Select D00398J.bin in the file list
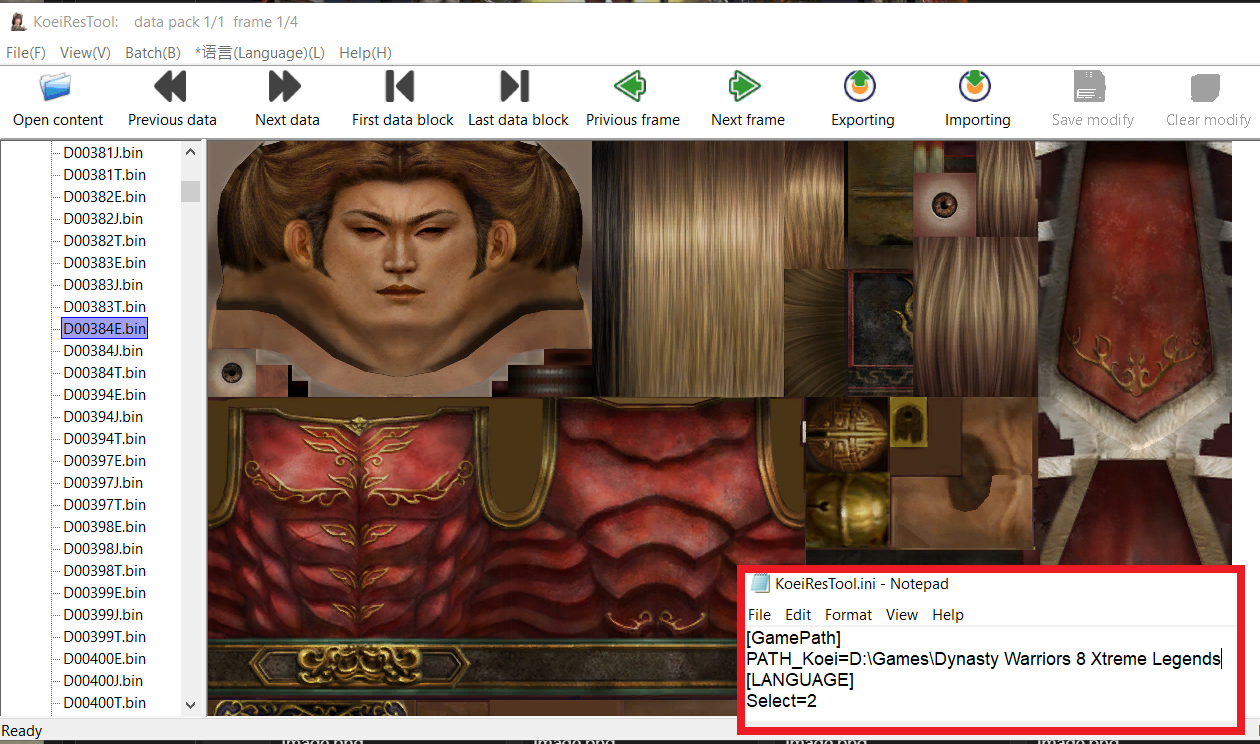Screen dimensions: 1260x744 click(104, 548)
